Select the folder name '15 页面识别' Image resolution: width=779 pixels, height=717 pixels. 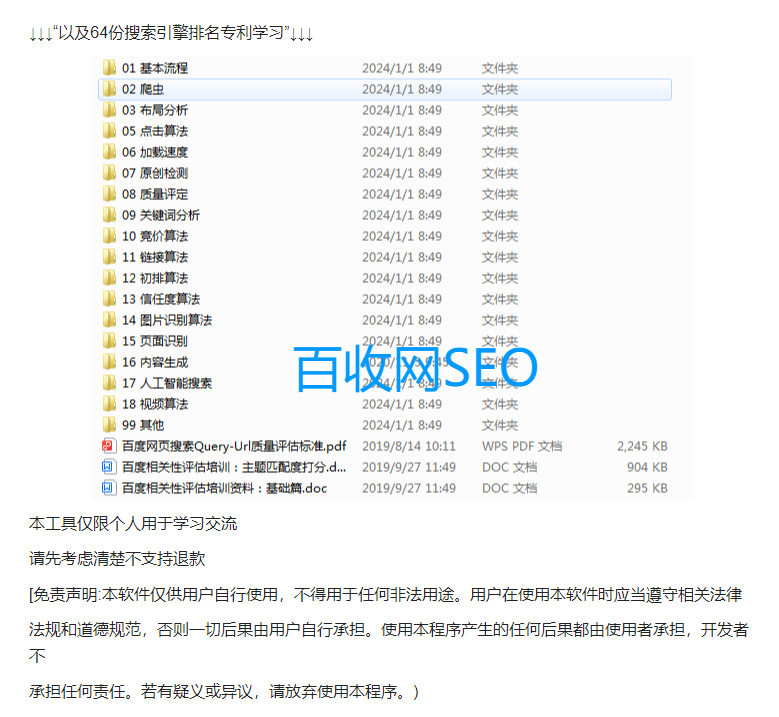click(155, 341)
